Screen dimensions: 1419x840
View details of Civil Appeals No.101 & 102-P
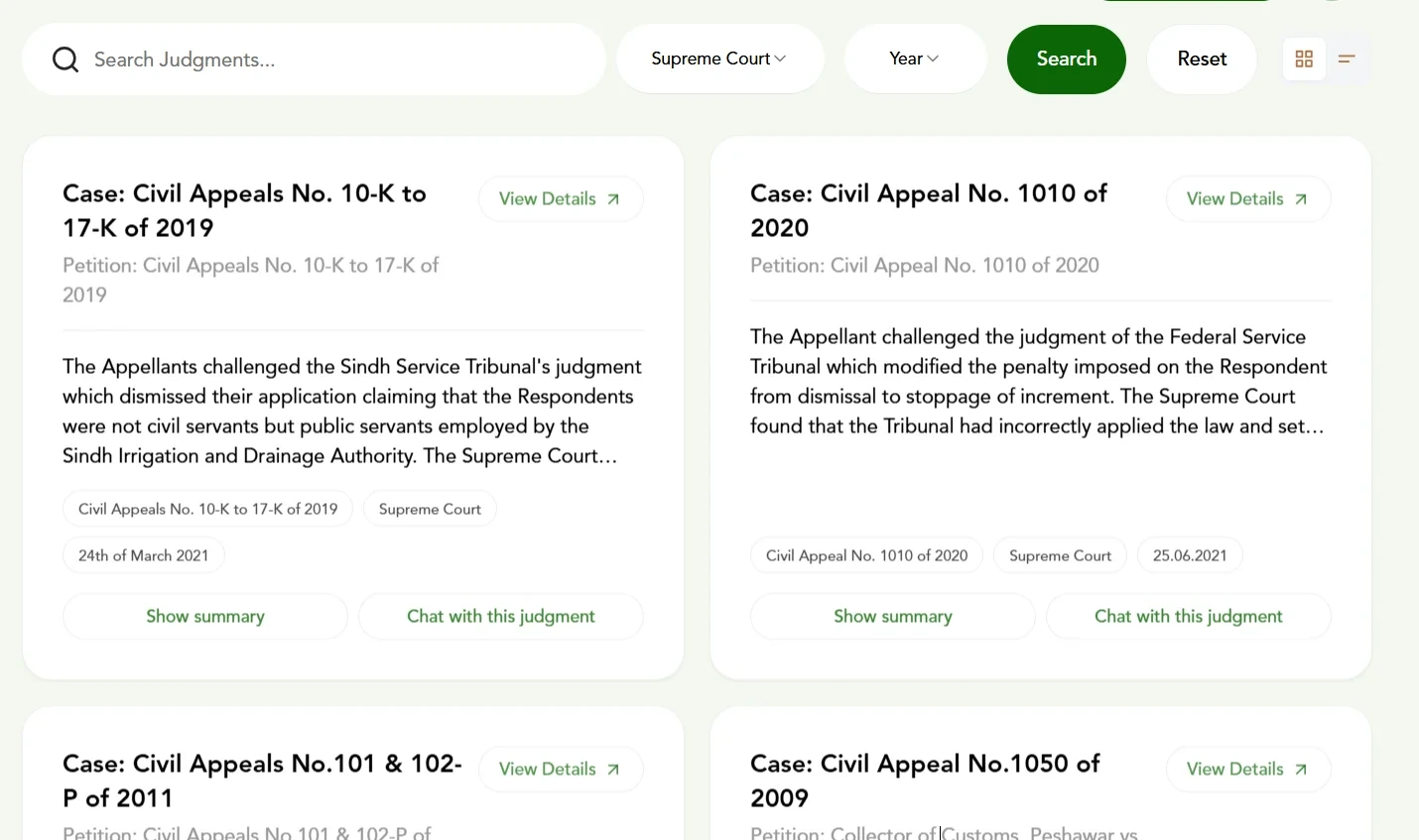560,770
